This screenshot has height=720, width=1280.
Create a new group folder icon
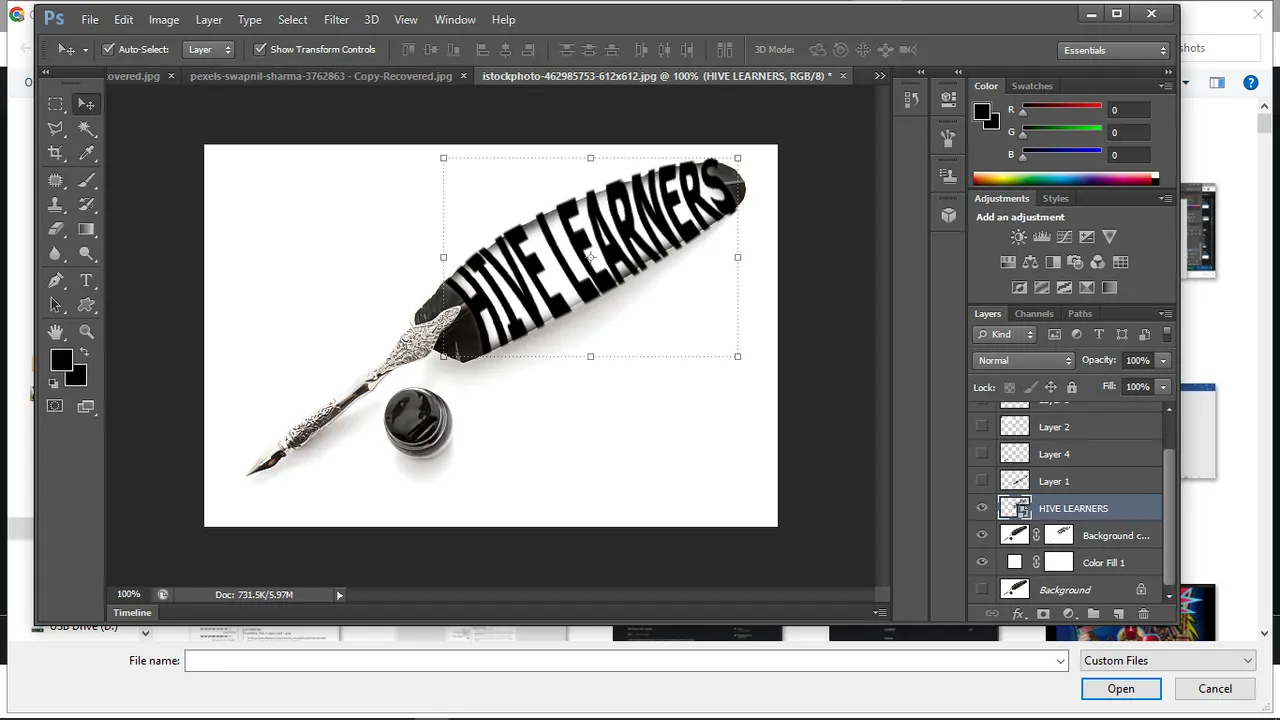1093,613
